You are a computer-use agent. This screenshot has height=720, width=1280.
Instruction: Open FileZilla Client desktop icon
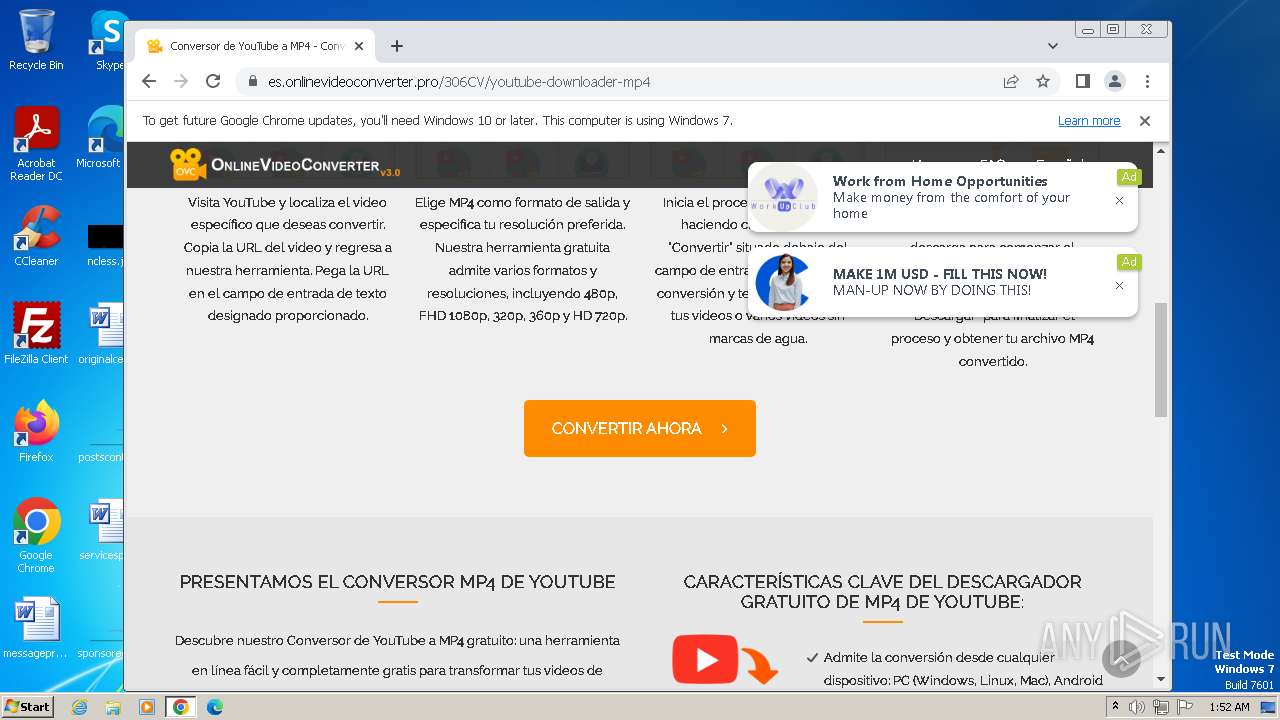click(36, 334)
